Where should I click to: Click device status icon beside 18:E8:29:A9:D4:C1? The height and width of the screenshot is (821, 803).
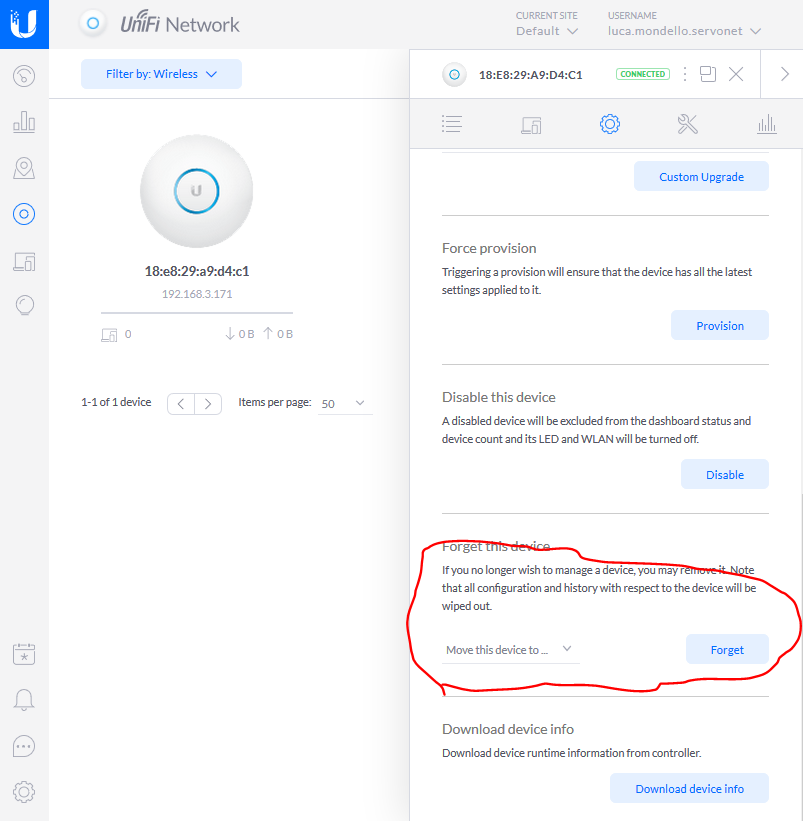pyautogui.click(x=454, y=74)
